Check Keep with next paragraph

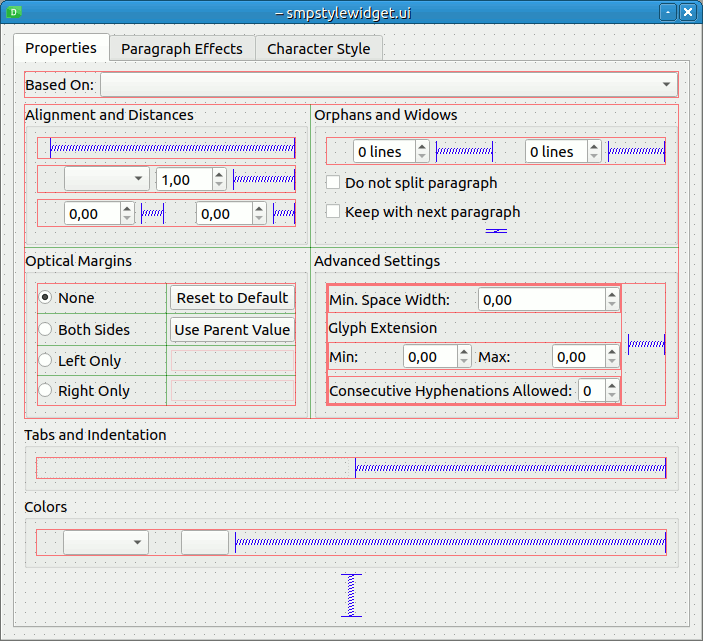point(334,212)
